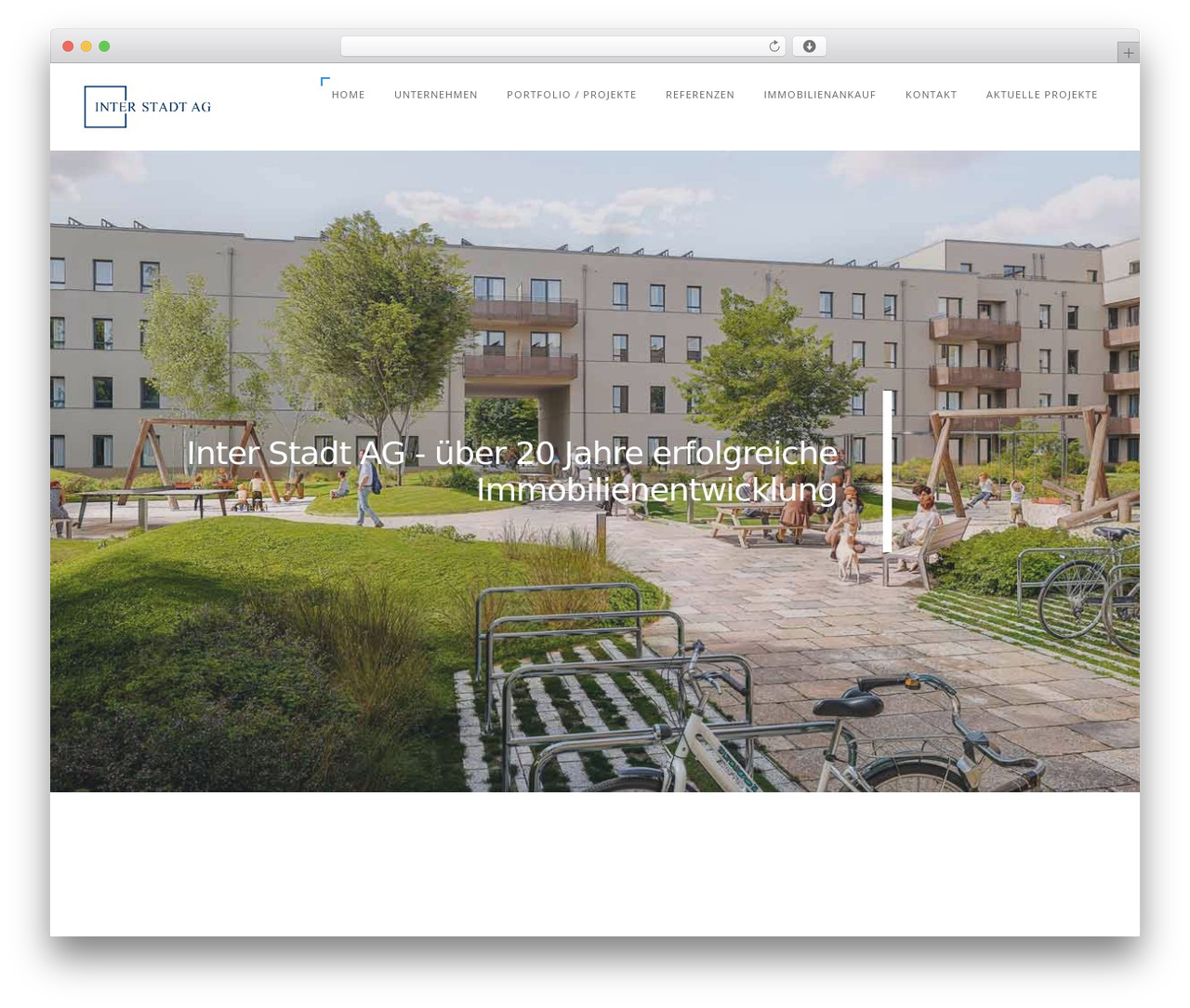Click the hero headline about 20 Jahre Immobilienentwicklung
The width and height of the screenshot is (1190, 1008).
pos(512,471)
